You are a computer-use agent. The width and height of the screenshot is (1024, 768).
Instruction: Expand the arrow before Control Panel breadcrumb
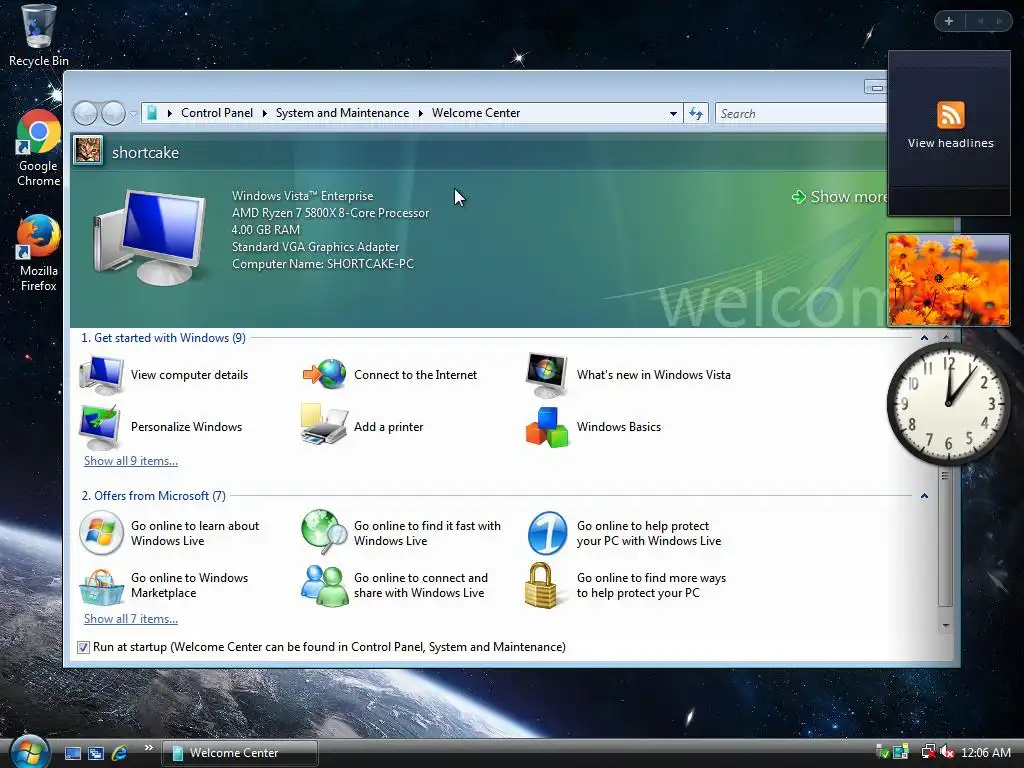coord(170,114)
